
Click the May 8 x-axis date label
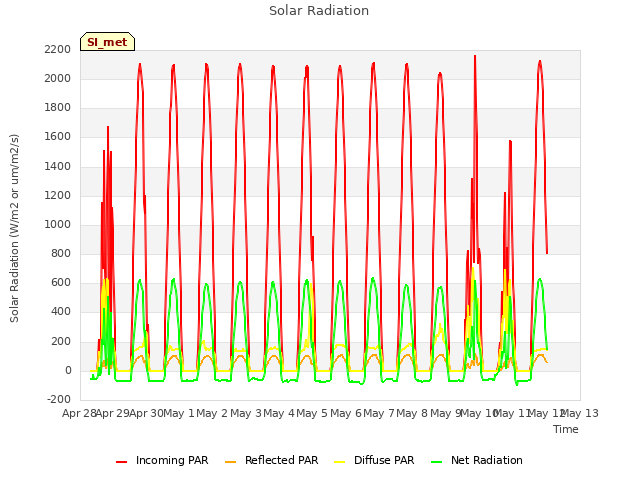412,413
